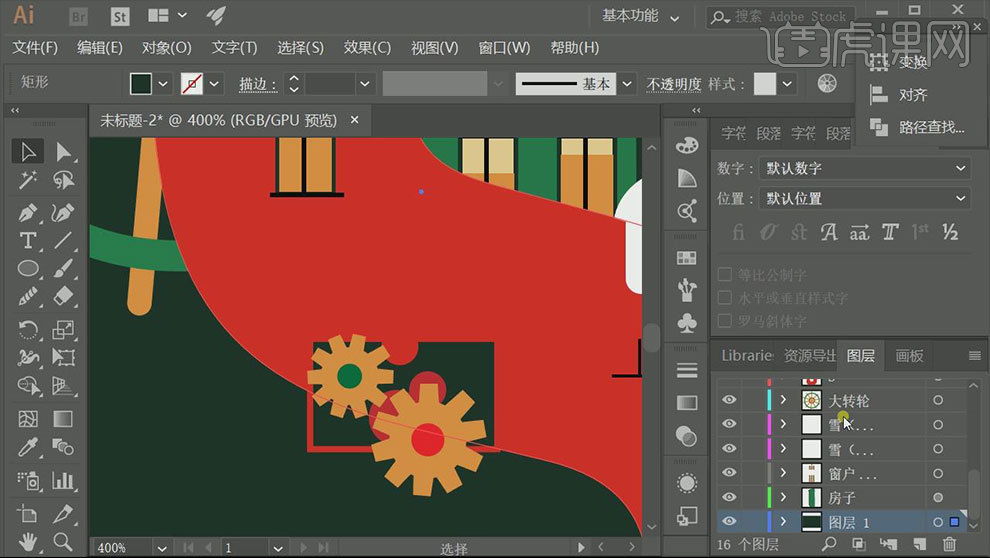The width and height of the screenshot is (990, 558).
Task: Expand the 图层 1 layer
Action: [x=784, y=521]
